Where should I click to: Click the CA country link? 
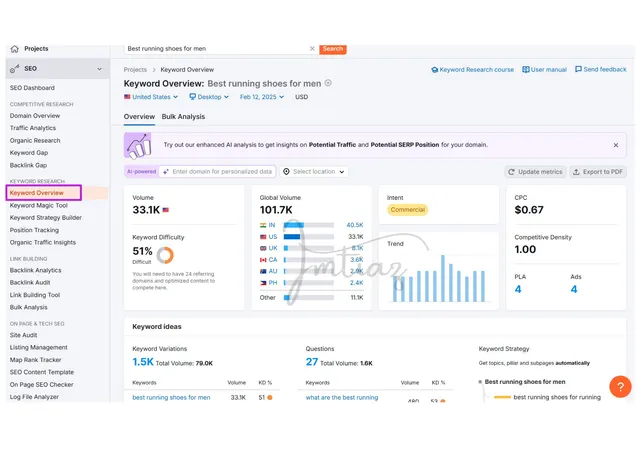(x=273, y=260)
